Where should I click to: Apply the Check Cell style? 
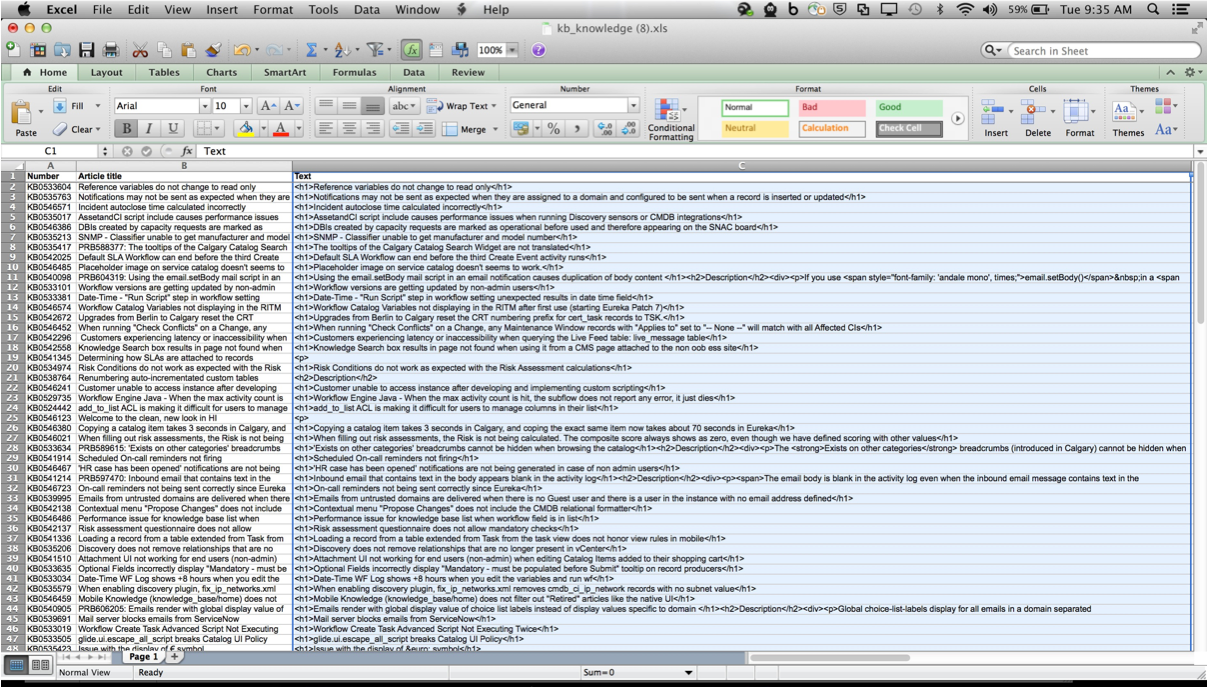909,128
